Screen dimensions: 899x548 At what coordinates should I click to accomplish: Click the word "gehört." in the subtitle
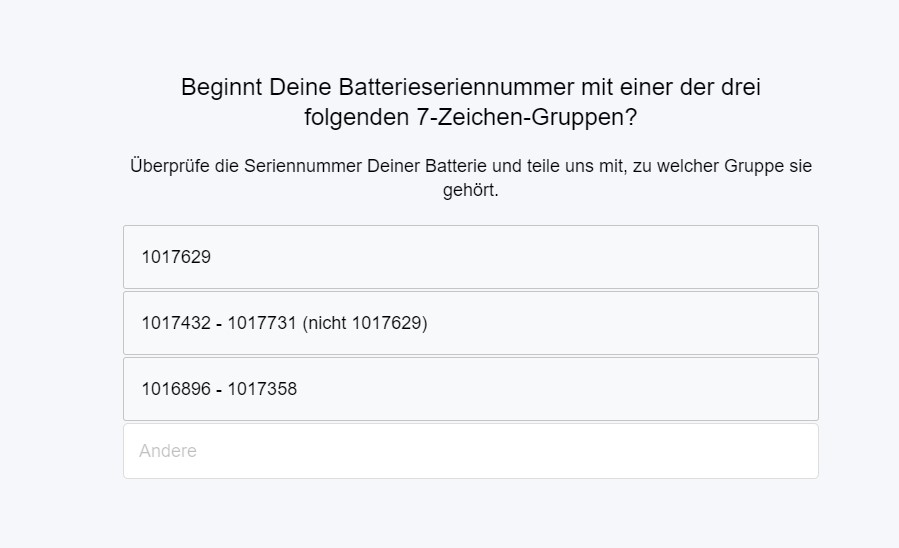click(x=470, y=190)
